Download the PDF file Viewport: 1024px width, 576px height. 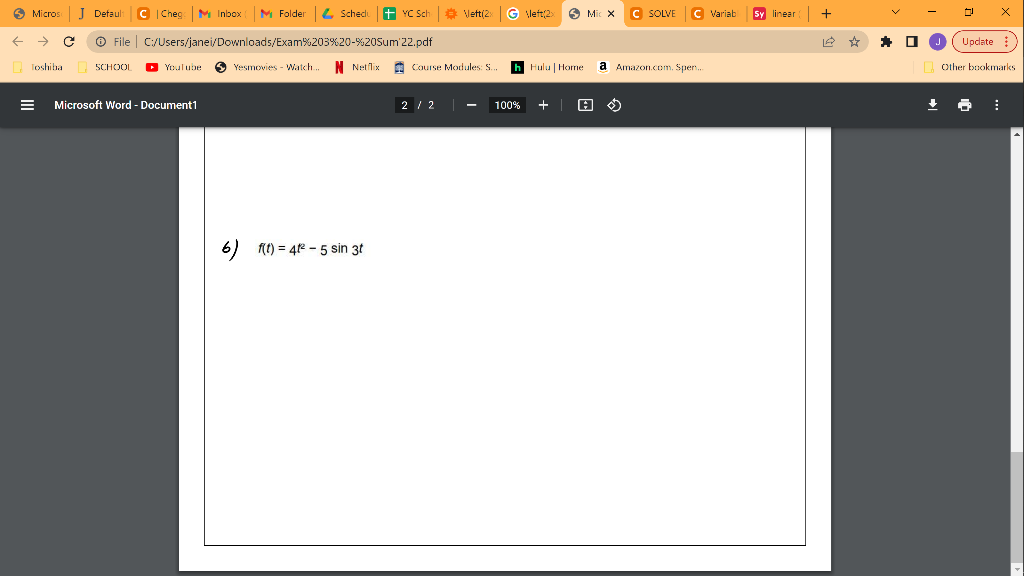(x=932, y=104)
